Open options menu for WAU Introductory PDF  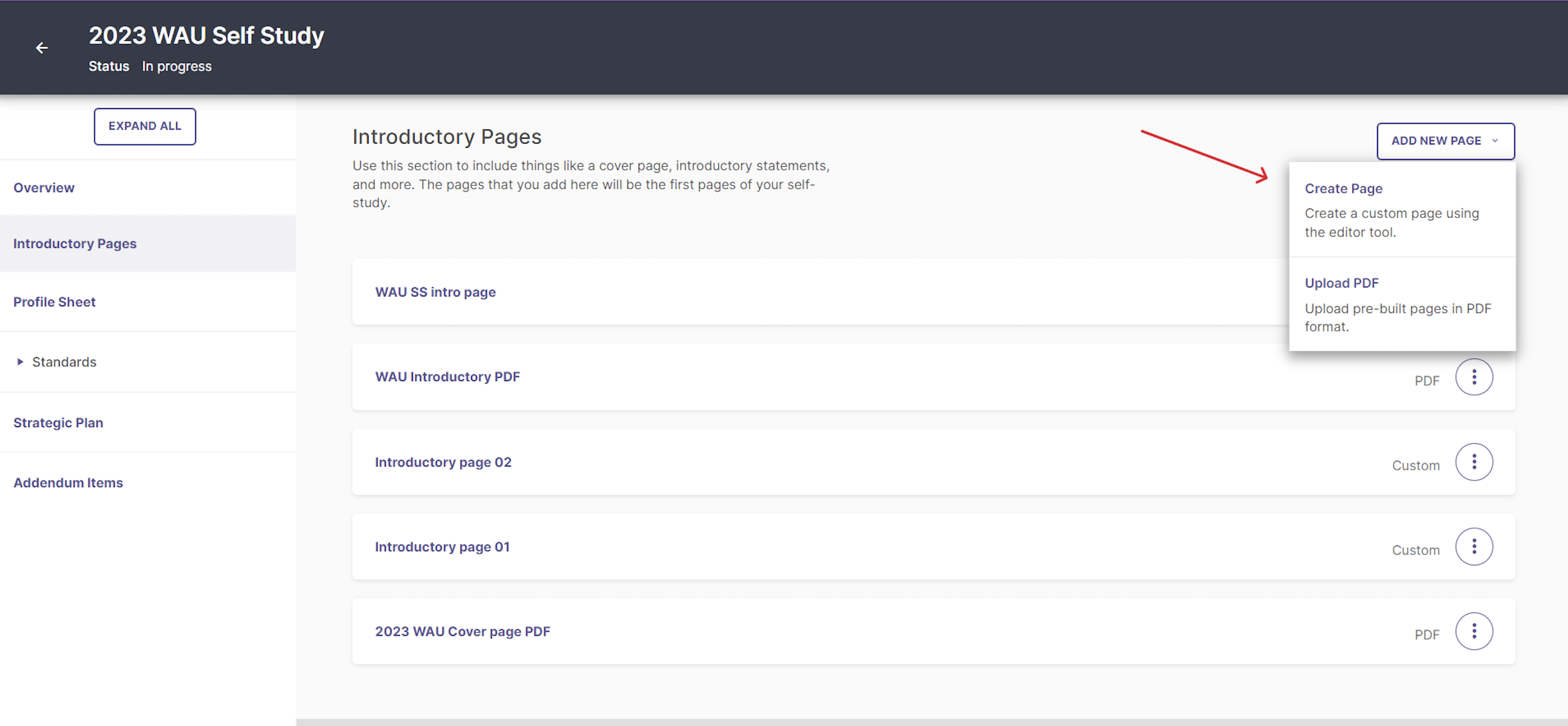coord(1474,377)
